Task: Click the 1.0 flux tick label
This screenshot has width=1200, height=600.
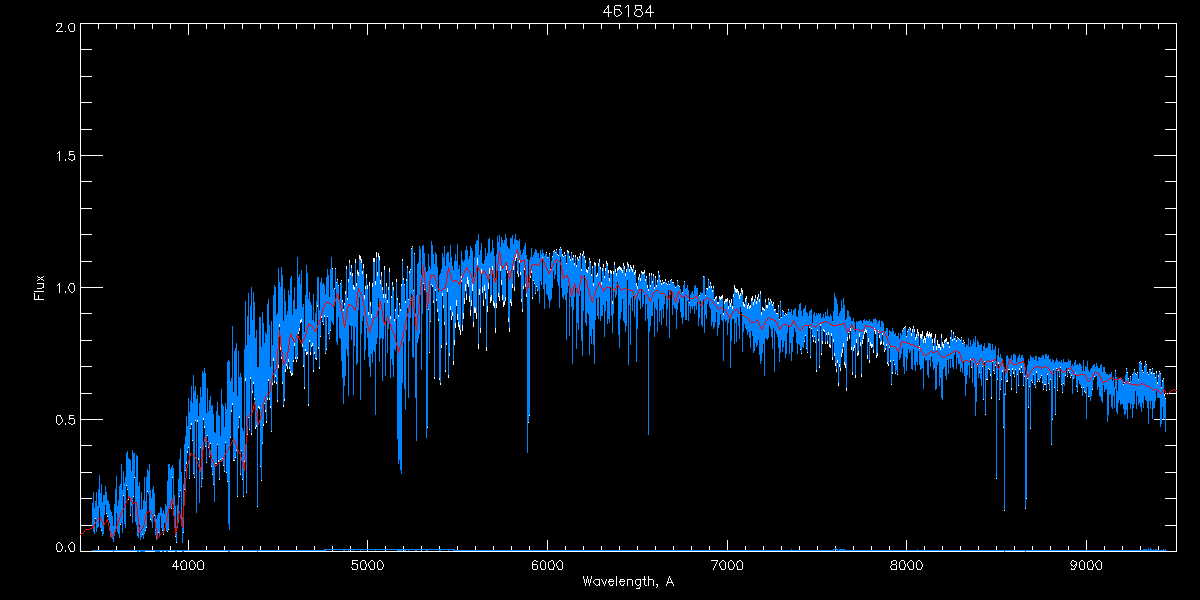Action: pos(65,288)
